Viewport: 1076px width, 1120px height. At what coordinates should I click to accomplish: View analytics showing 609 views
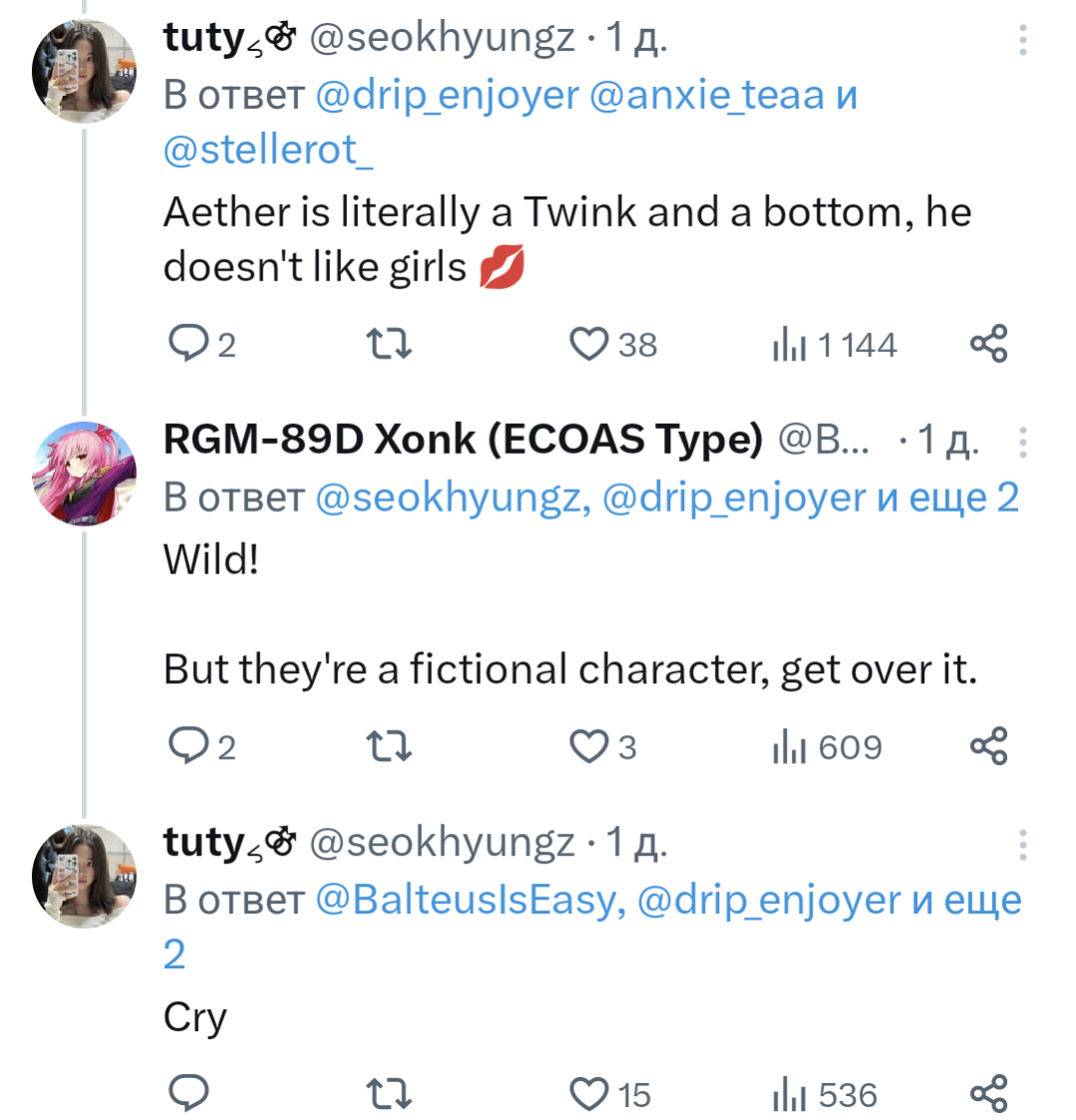[829, 747]
